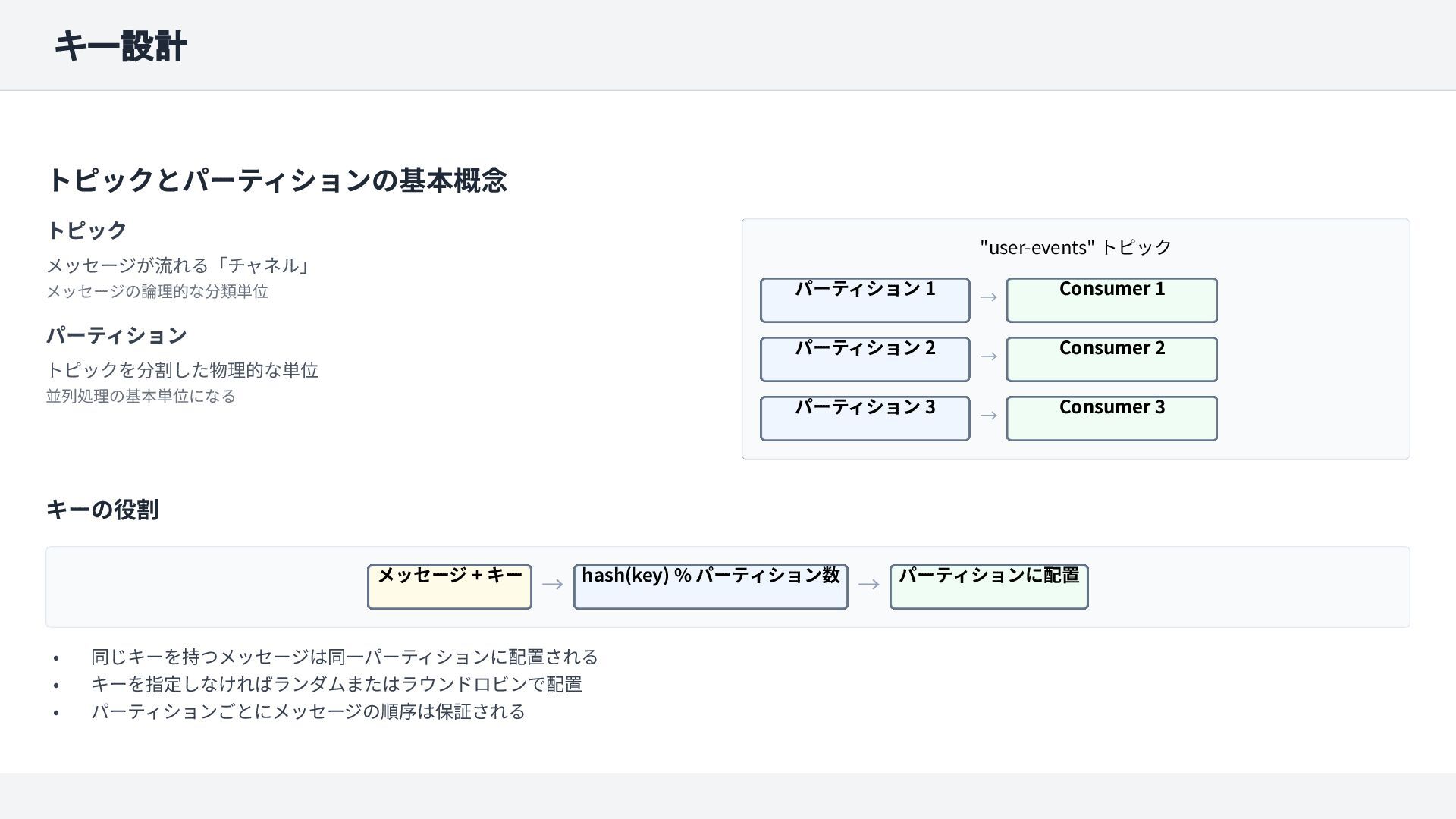
Task: Click arrow after メッセージ + キー box
Action: tap(552, 585)
